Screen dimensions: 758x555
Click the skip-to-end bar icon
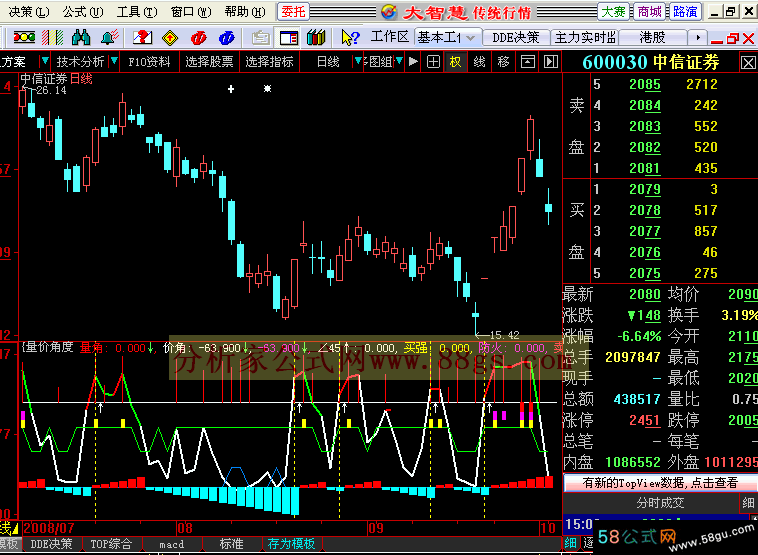[x=551, y=61]
